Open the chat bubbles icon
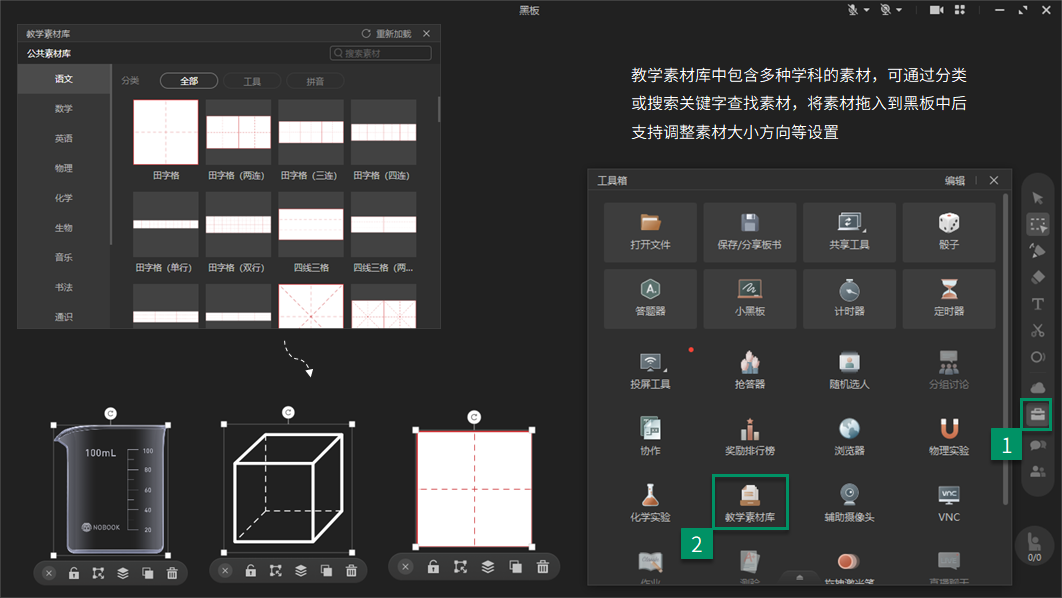 (1038, 445)
